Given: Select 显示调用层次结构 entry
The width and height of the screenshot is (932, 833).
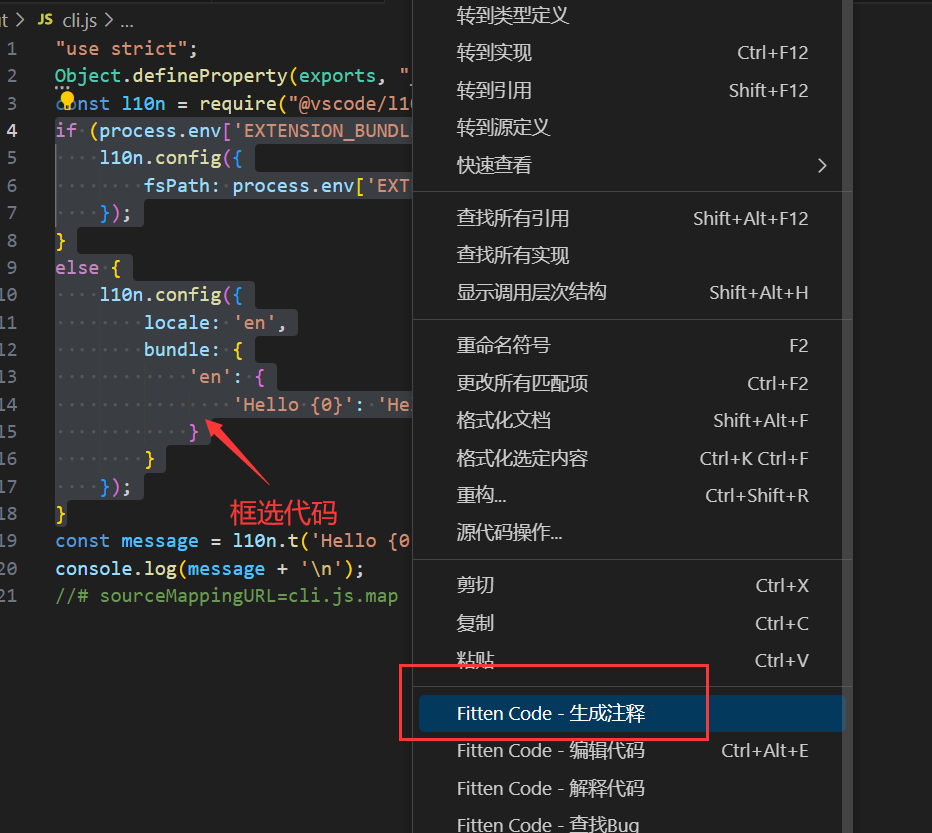Looking at the screenshot, I should (x=632, y=293).
